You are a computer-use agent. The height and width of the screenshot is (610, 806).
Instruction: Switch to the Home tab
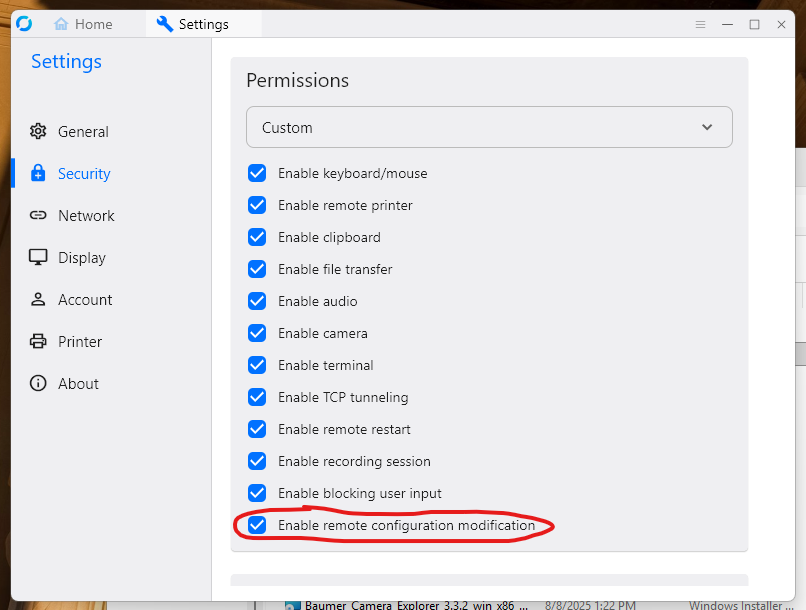click(x=86, y=23)
